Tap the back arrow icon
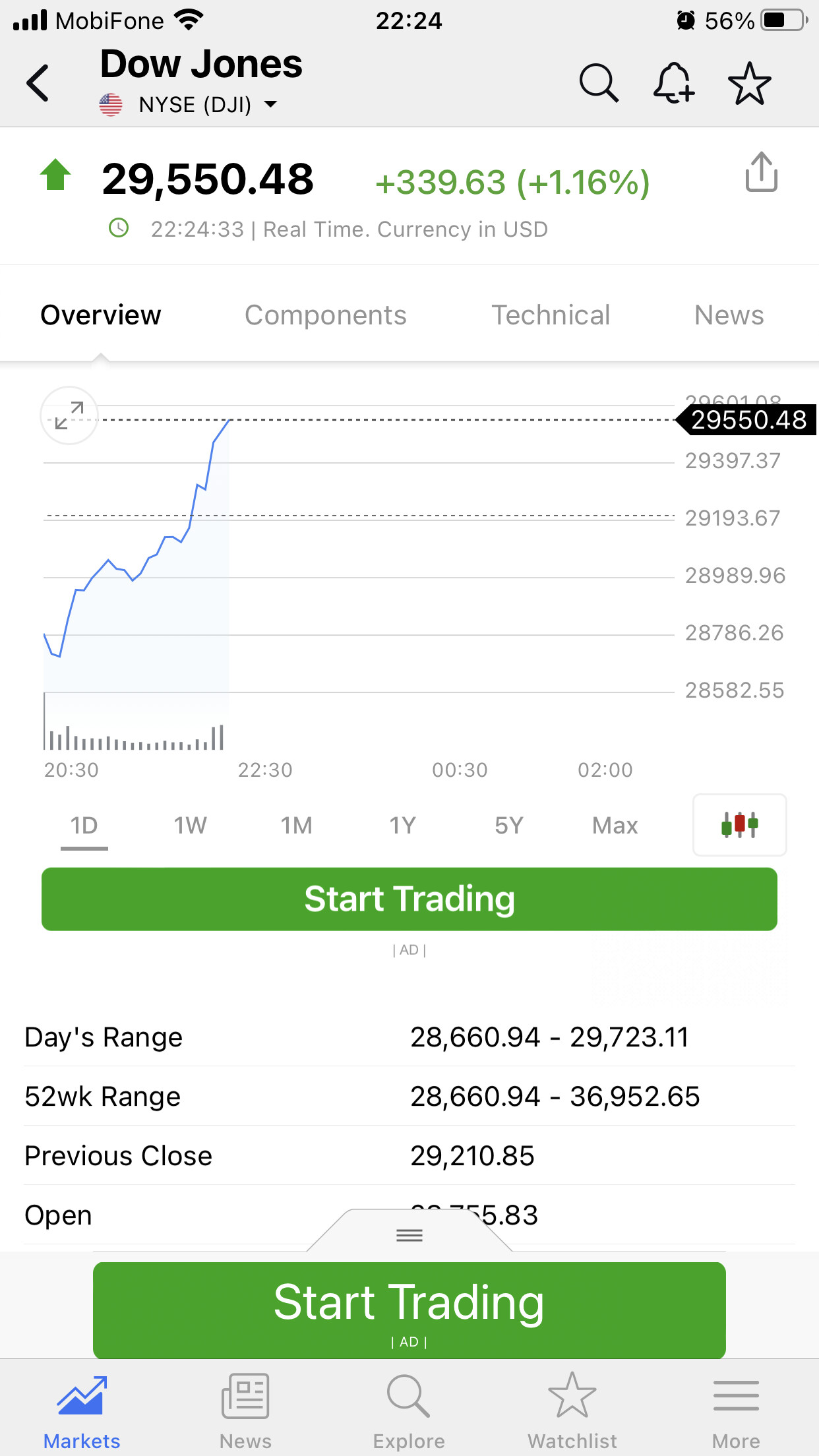This screenshot has height=1456, width=819. (38, 83)
